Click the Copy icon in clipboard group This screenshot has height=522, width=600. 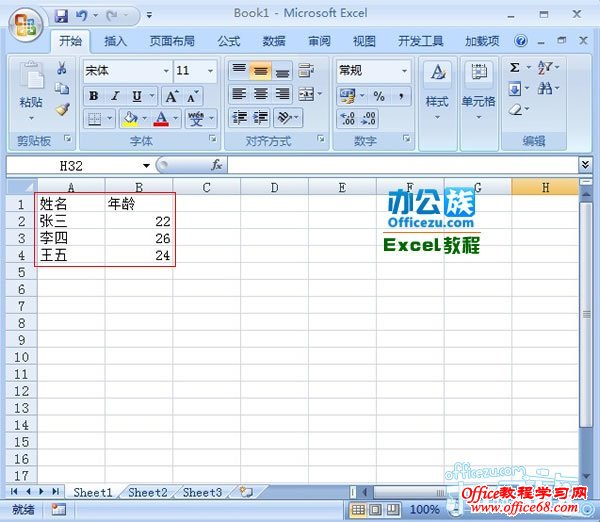62,89
